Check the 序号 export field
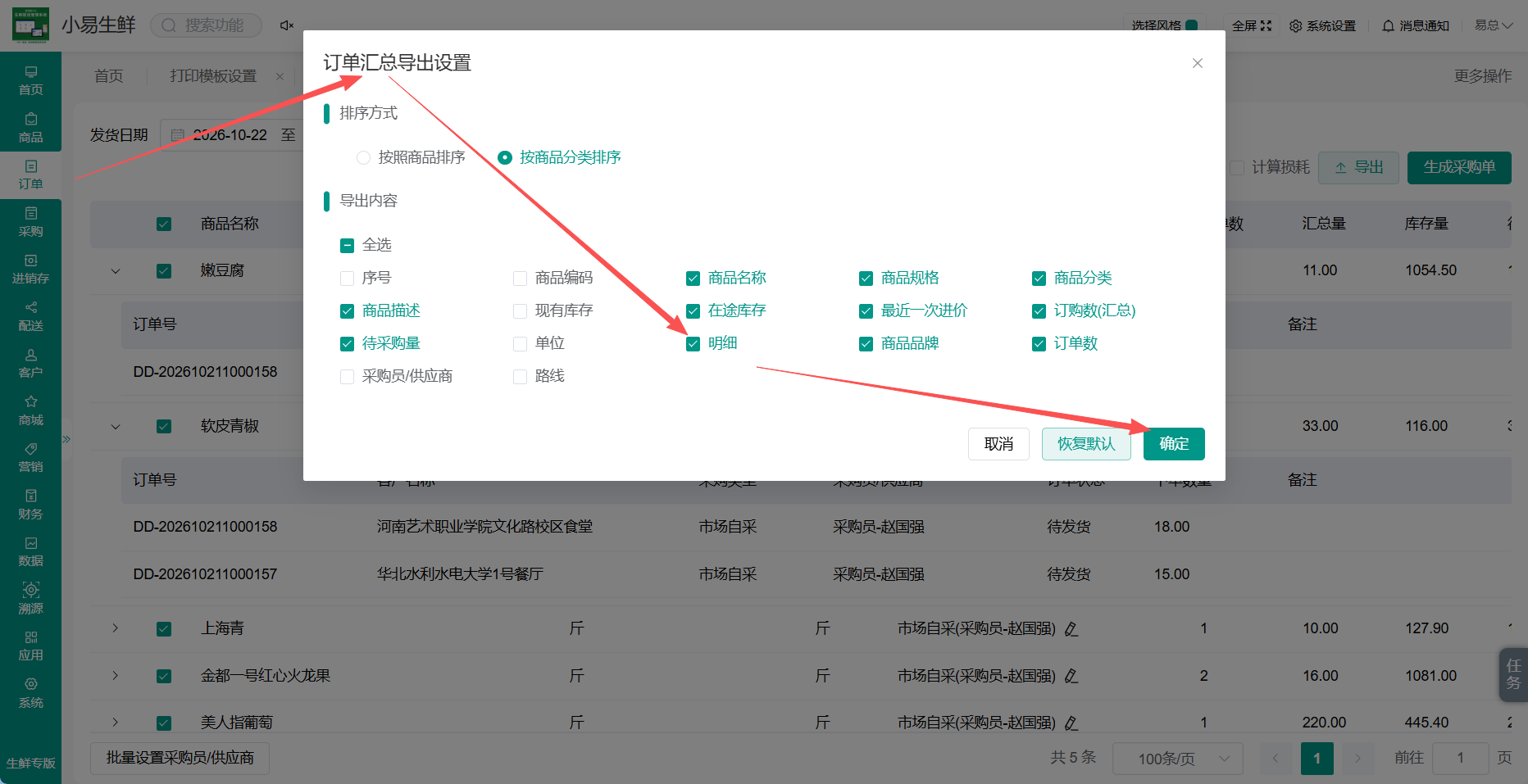Image resolution: width=1528 pixels, height=784 pixels. coord(347,279)
